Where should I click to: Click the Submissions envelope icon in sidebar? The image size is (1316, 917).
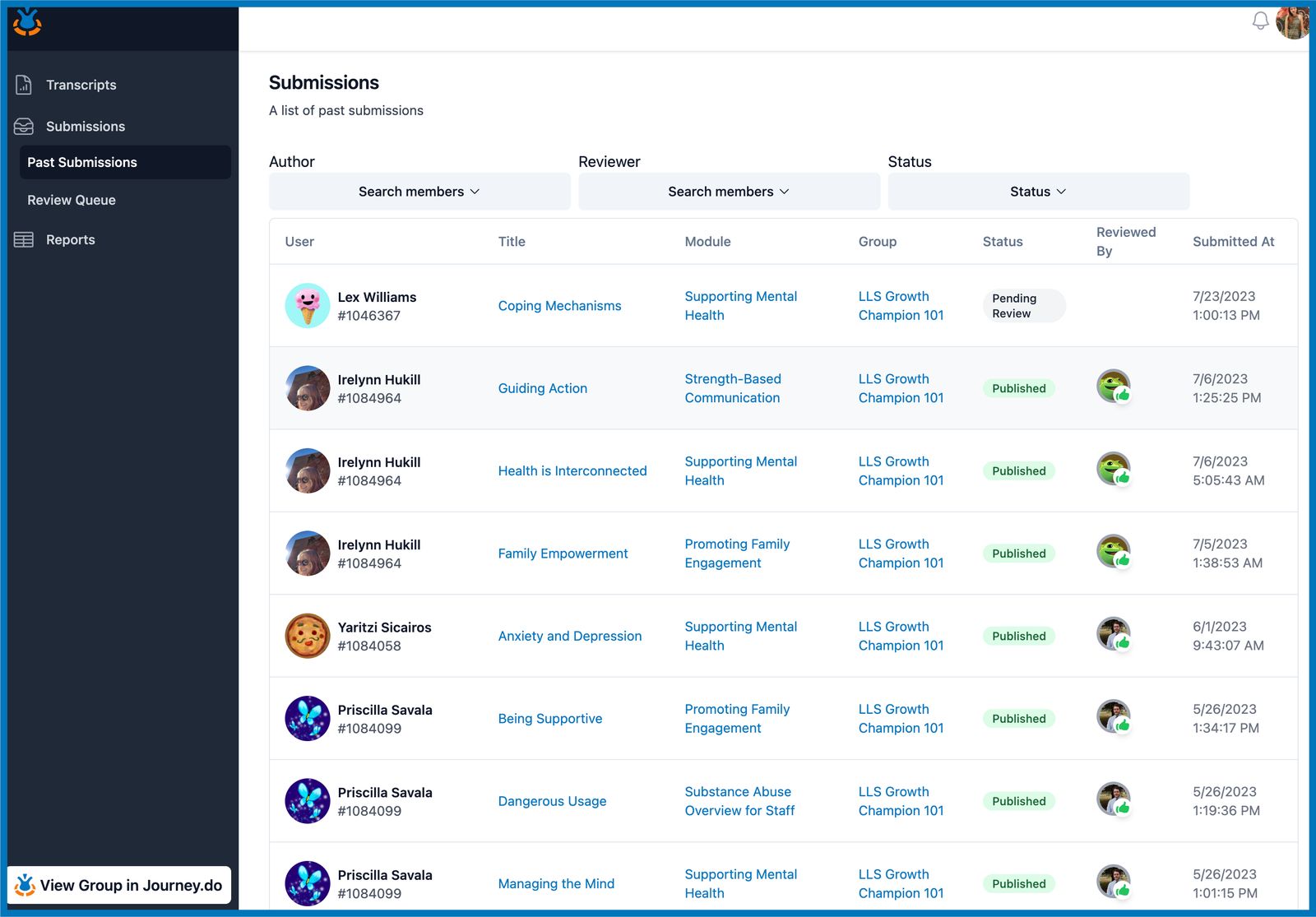(x=23, y=126)
